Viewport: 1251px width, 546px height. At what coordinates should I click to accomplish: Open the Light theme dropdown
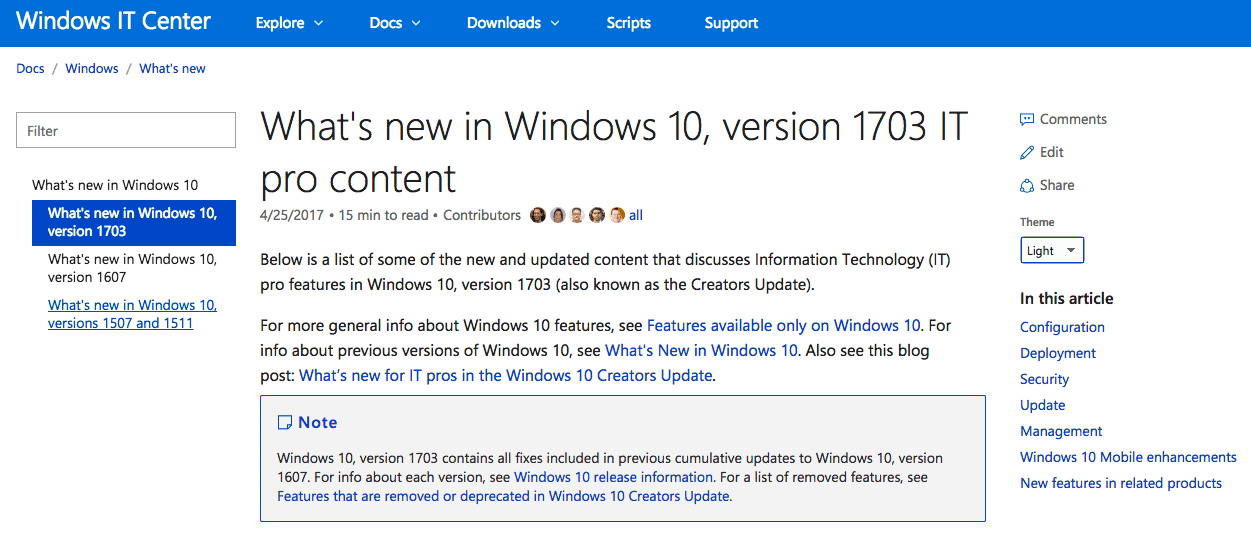click(1052, 250)
